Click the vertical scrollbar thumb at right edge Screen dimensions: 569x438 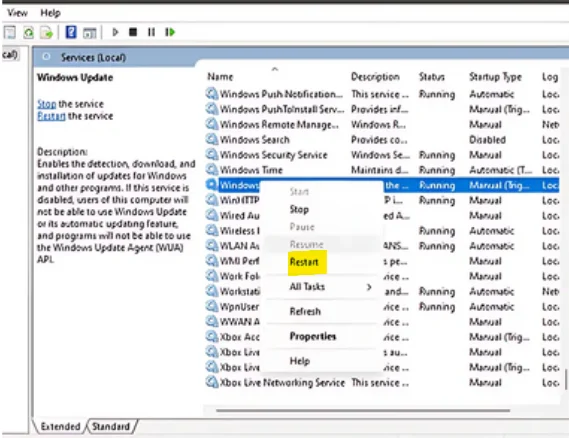pos(566,378)
